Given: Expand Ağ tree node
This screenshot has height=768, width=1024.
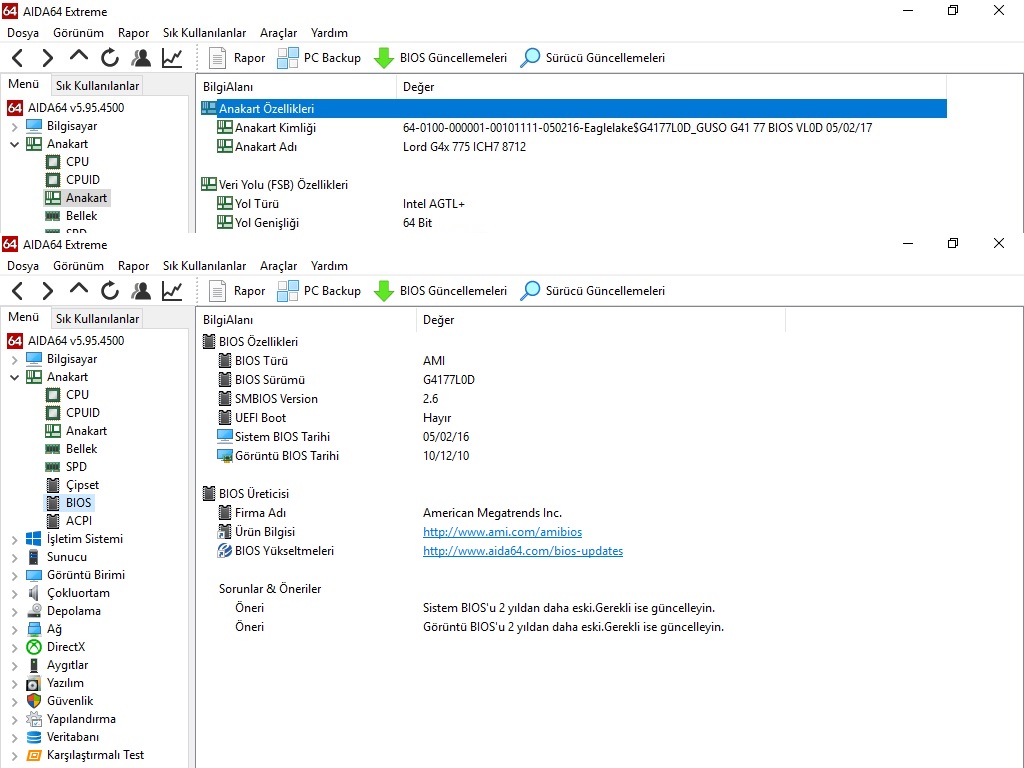Looking at the screenshot, I should 14,630.
